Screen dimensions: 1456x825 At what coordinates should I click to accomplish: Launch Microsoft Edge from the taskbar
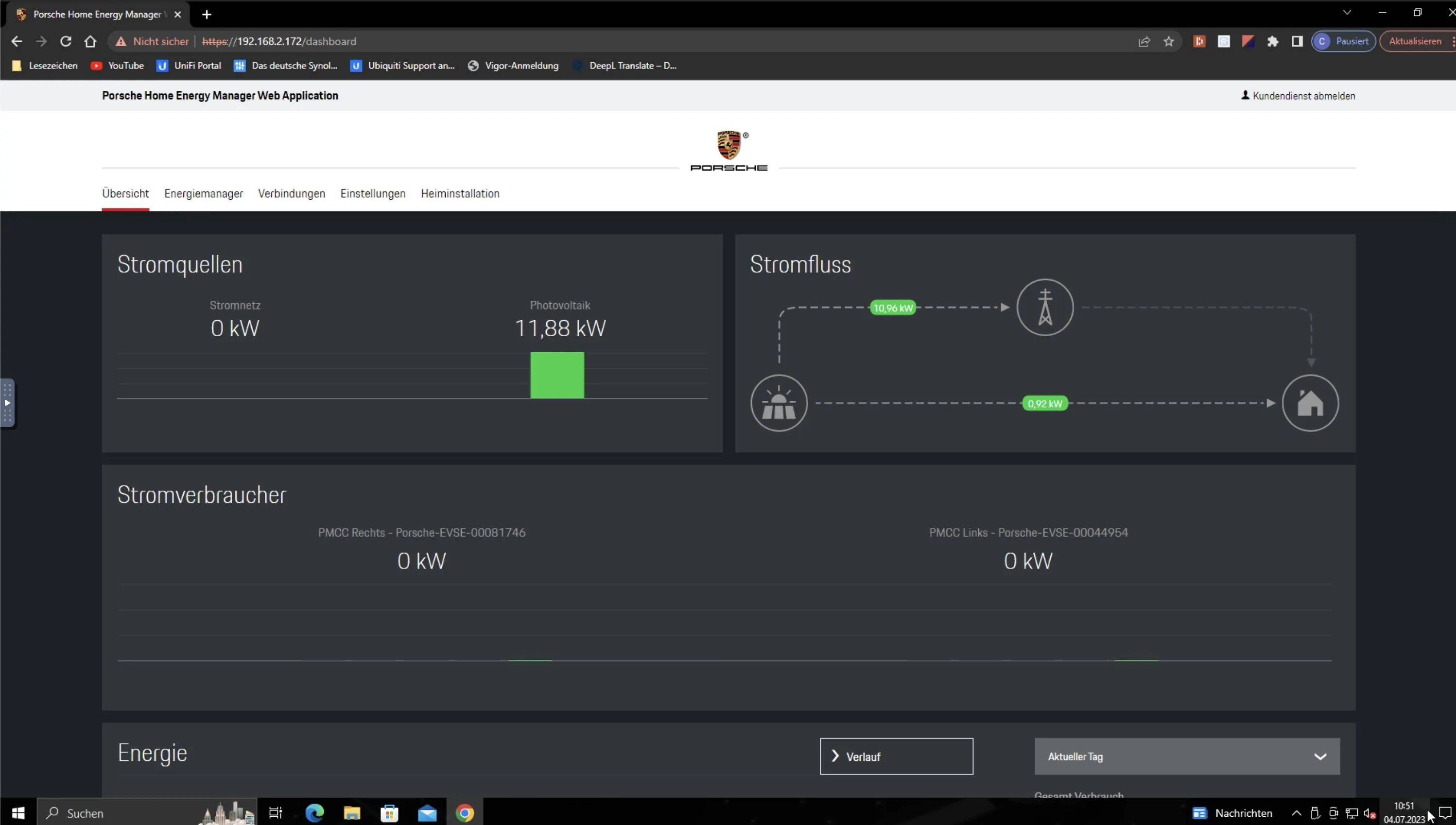[x=314, y=813]
